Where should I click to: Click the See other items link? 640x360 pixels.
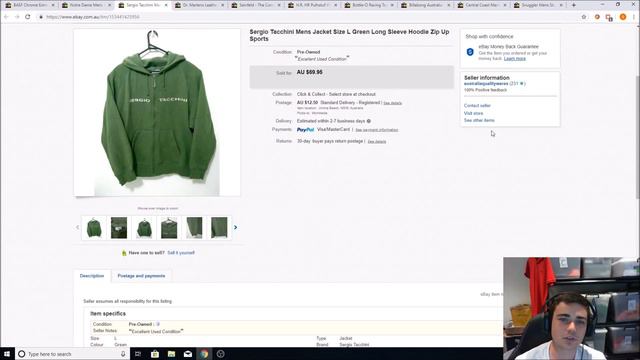pyautogui.click(x=479, y=120)
